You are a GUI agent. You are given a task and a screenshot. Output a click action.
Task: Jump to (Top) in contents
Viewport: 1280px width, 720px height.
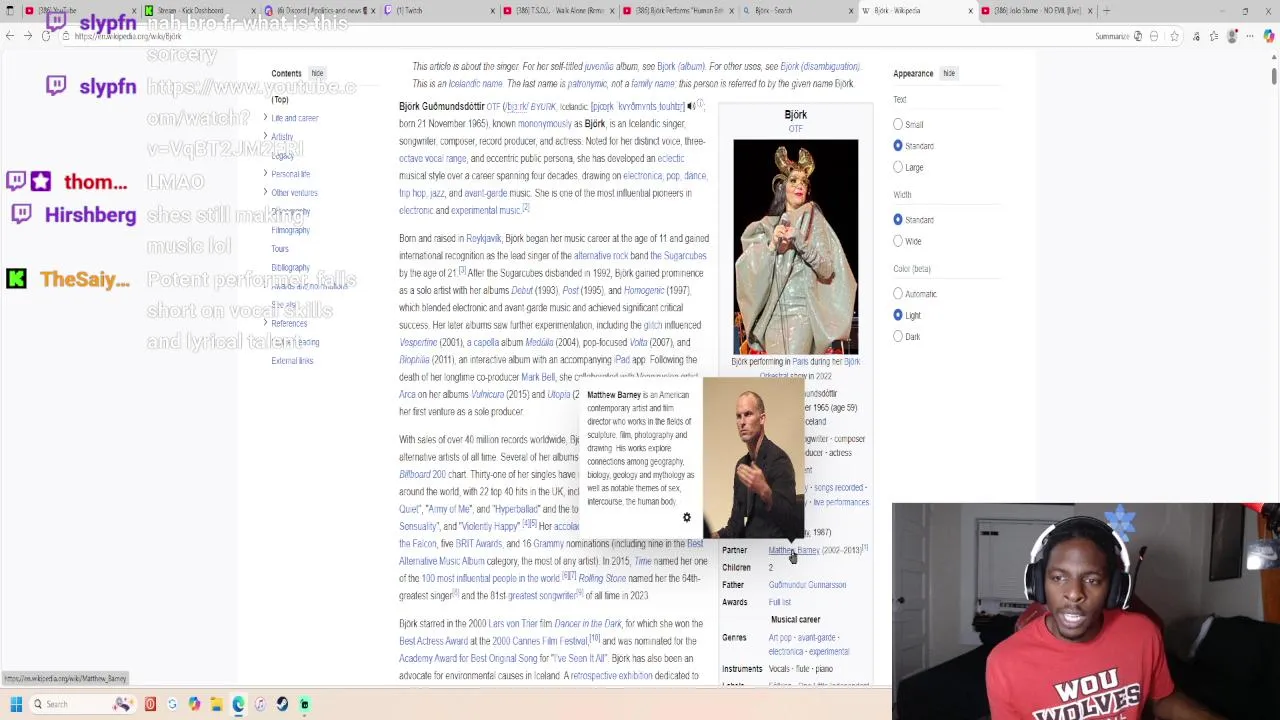point(280,99)
